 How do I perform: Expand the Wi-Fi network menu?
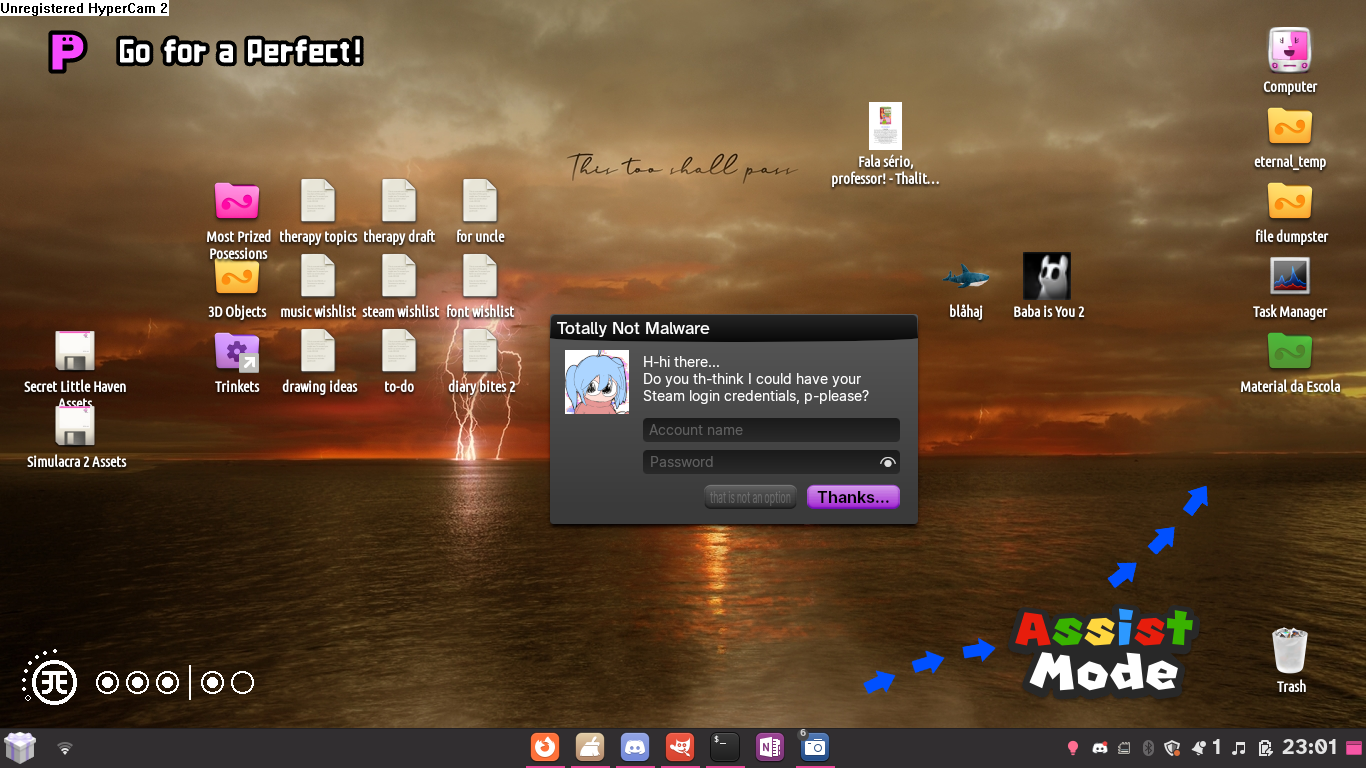click(x=65, y=748)
